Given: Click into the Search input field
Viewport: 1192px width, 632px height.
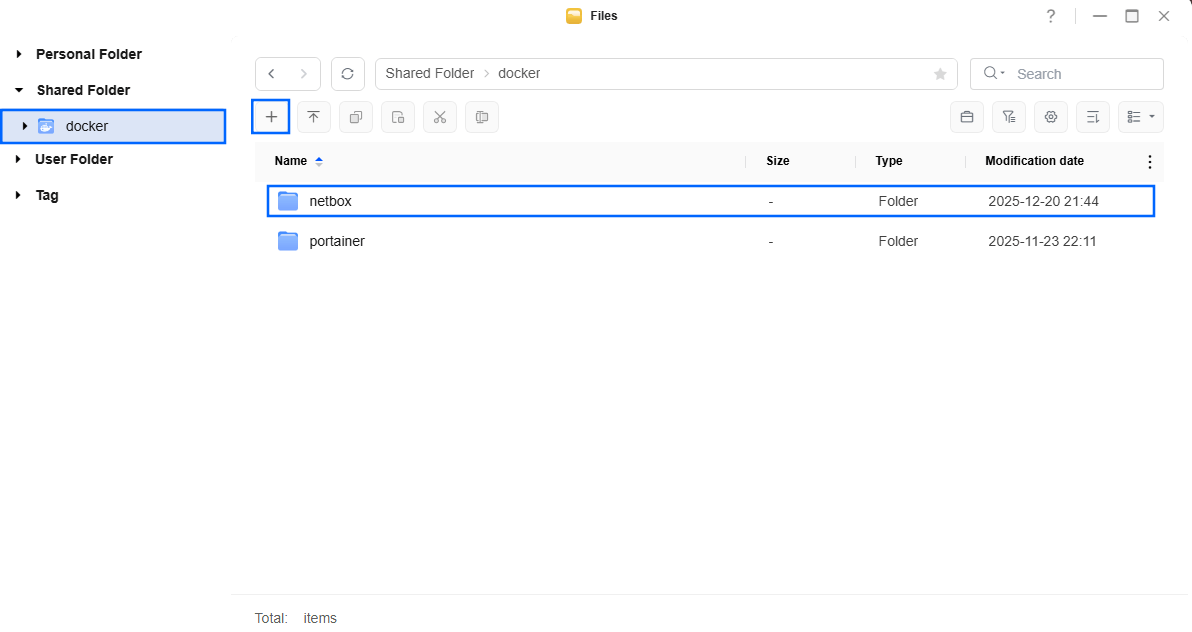Looking at the screenshot, I should pyautogui.click(x=1084, y=74).
